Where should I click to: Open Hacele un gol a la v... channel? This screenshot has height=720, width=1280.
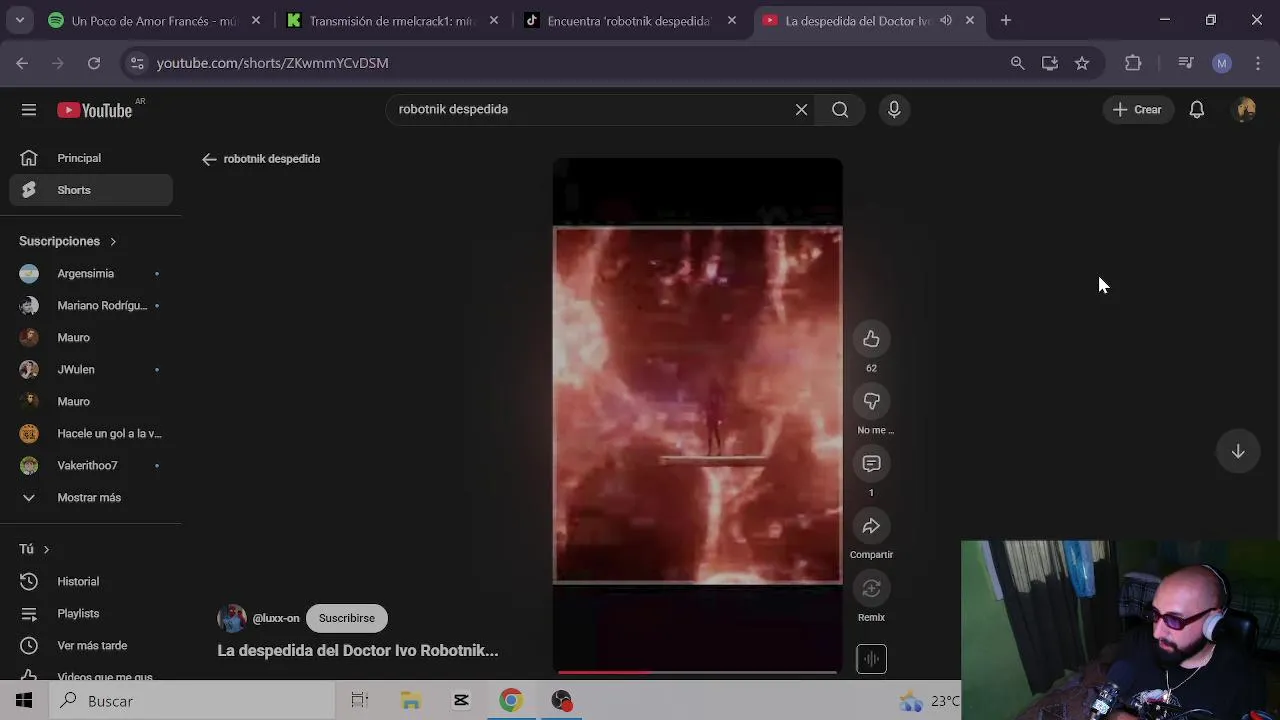pyautogui.click(x=91, y=434)
